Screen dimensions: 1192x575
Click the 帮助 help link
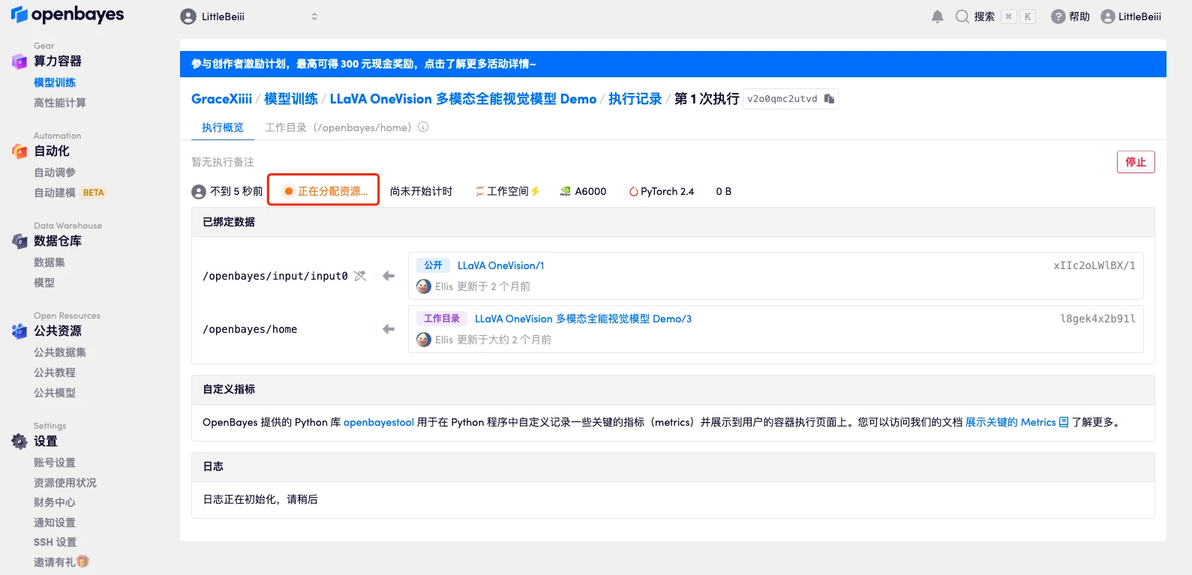pyautogui.click(x=1079, y=17)
